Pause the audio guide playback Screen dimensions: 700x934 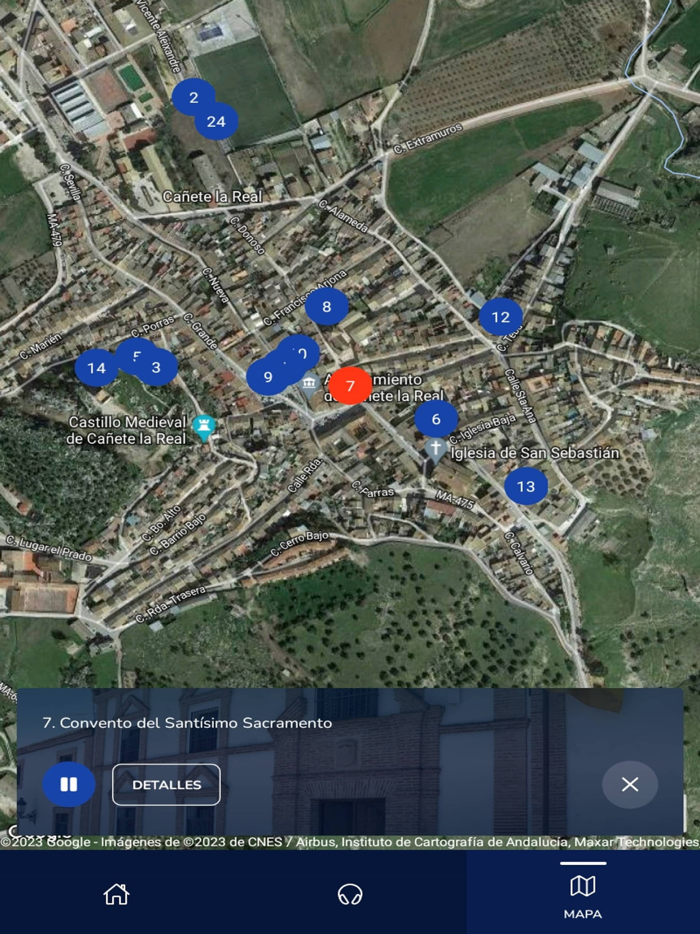pyautogui.click(x=69, y=784)
